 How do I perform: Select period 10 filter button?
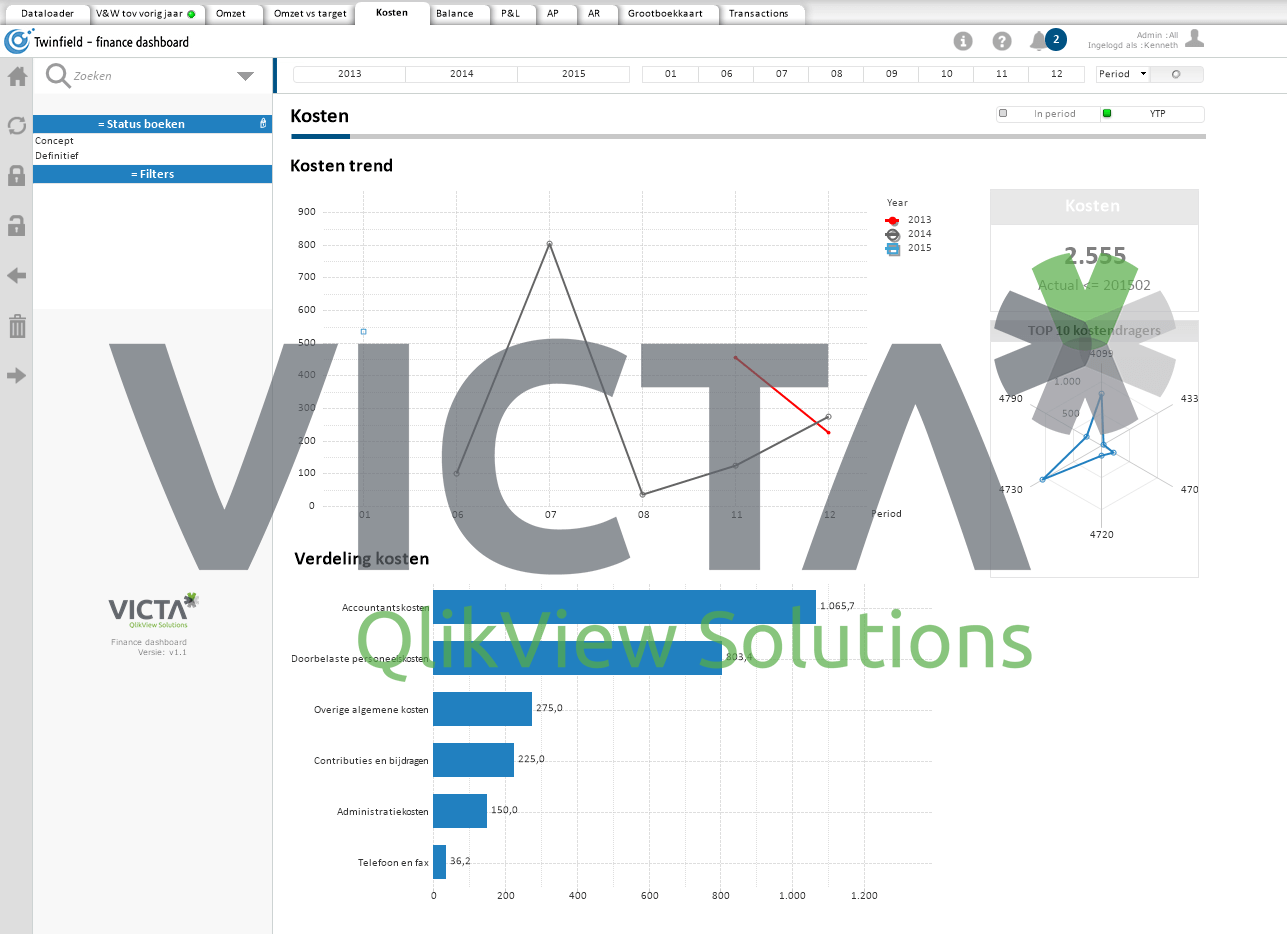[946, 74]
